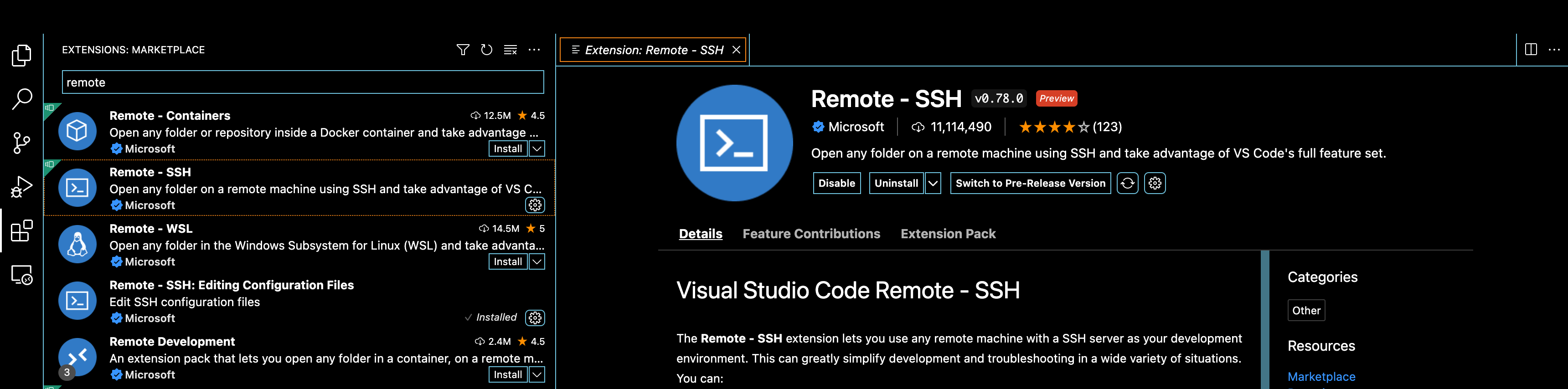
Task: Select the Remote Development extension title
Action: (x=172, y=342)
